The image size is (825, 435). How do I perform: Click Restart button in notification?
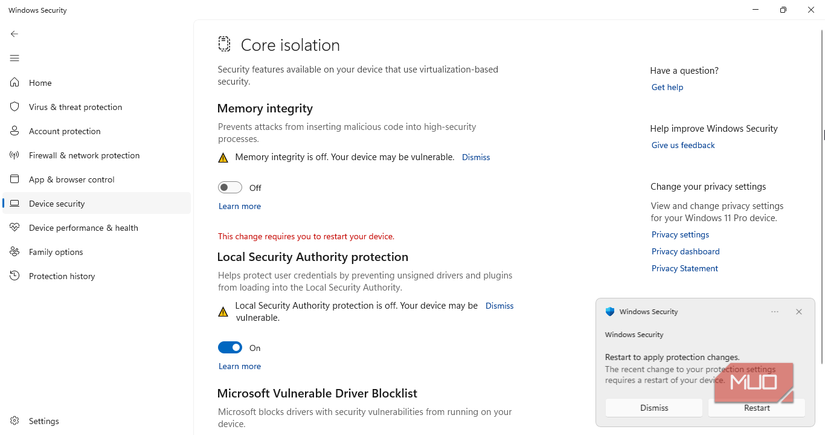click(x=757, y=408)
